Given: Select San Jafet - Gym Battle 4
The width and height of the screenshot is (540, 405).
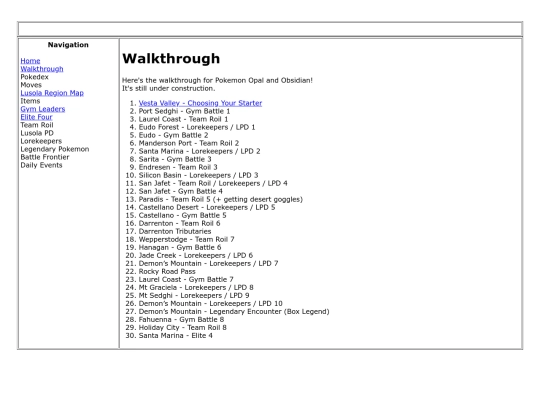Looking at the screenshot, I should [180, 191].
